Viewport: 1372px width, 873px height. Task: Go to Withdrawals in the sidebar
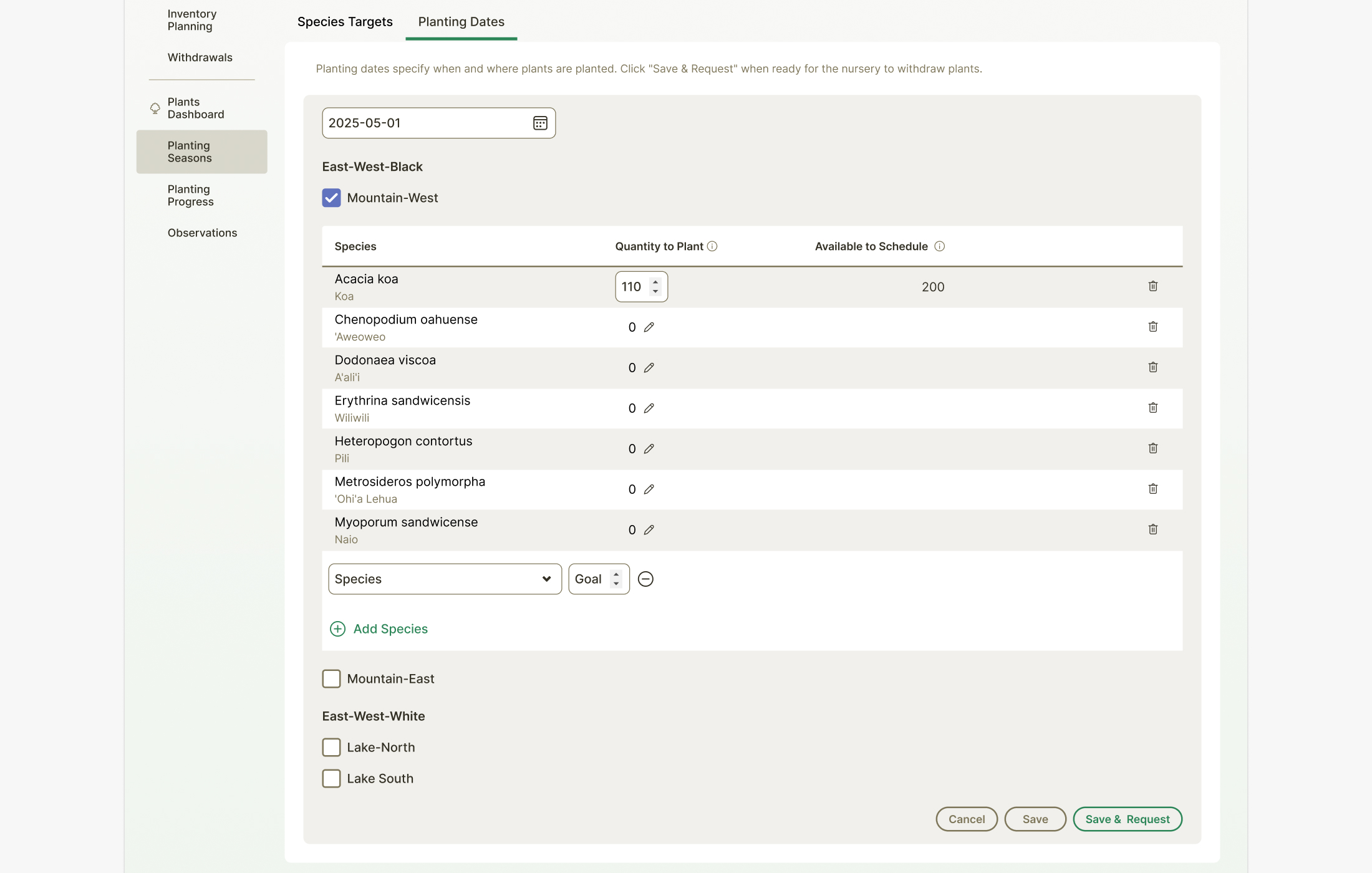coord(200,57)
